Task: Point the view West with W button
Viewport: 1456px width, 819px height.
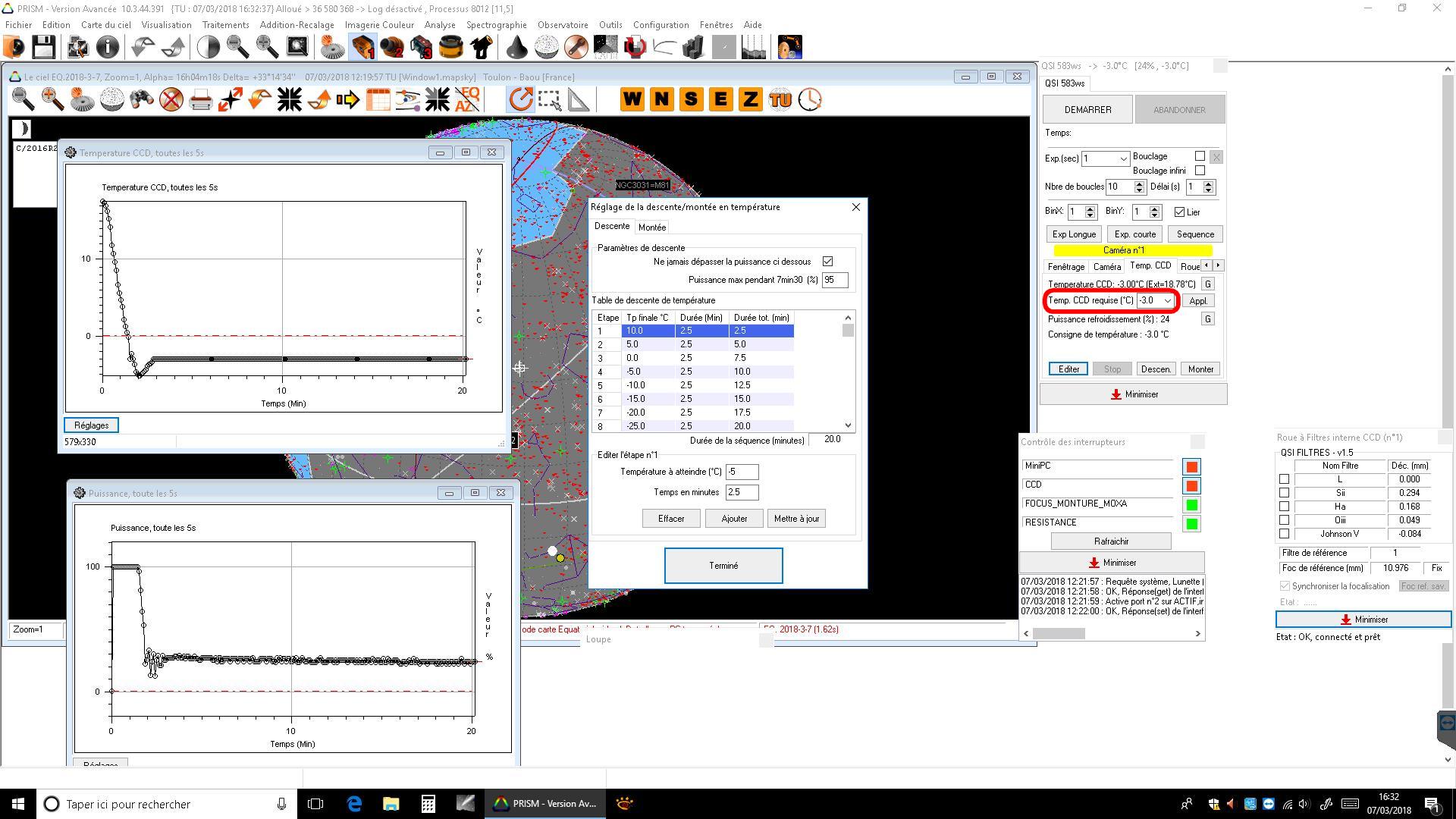Action: [632, 99]
